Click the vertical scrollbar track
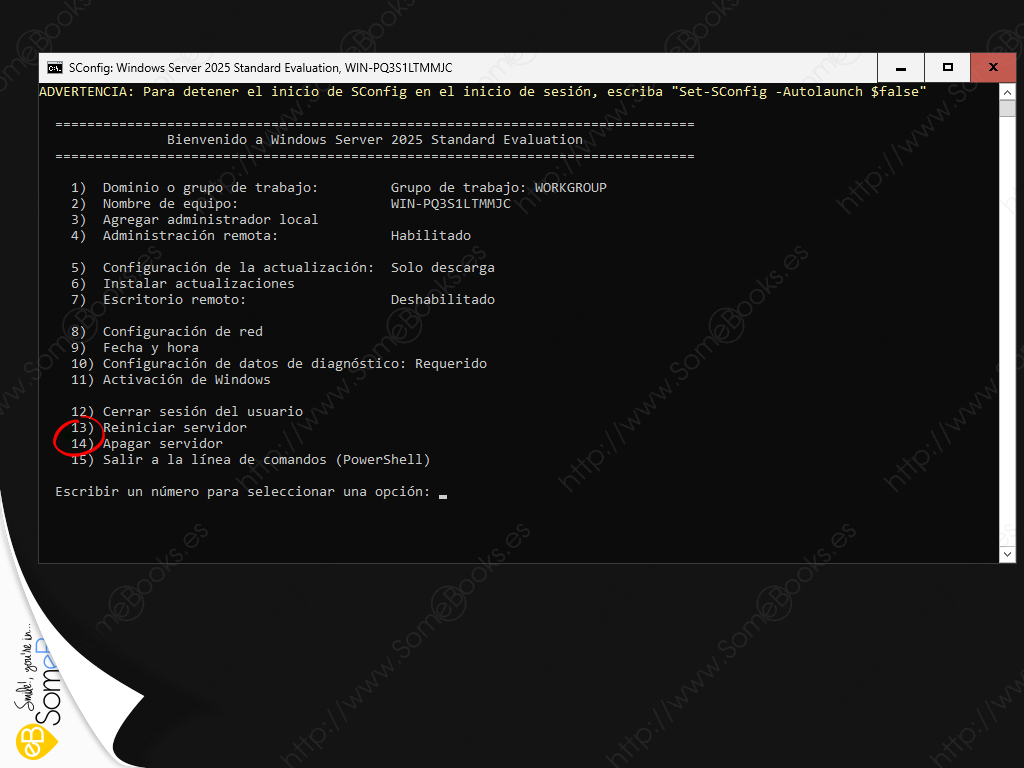 coord(1007,320)
